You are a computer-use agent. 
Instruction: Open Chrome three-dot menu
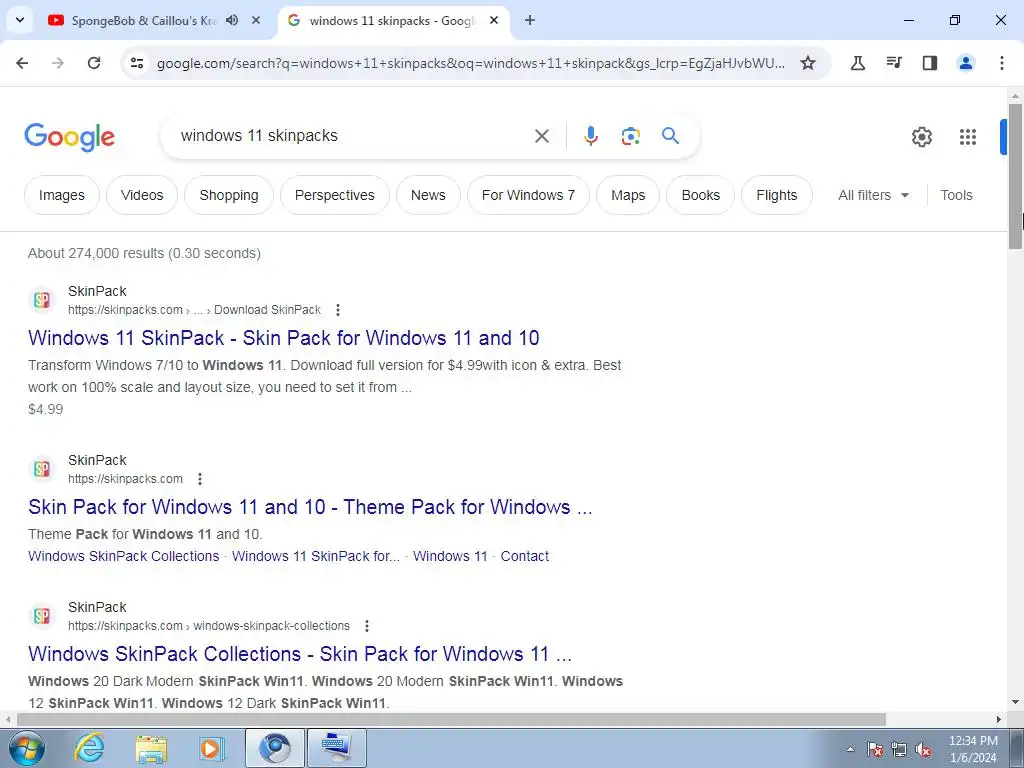[x=1002, y=63]
